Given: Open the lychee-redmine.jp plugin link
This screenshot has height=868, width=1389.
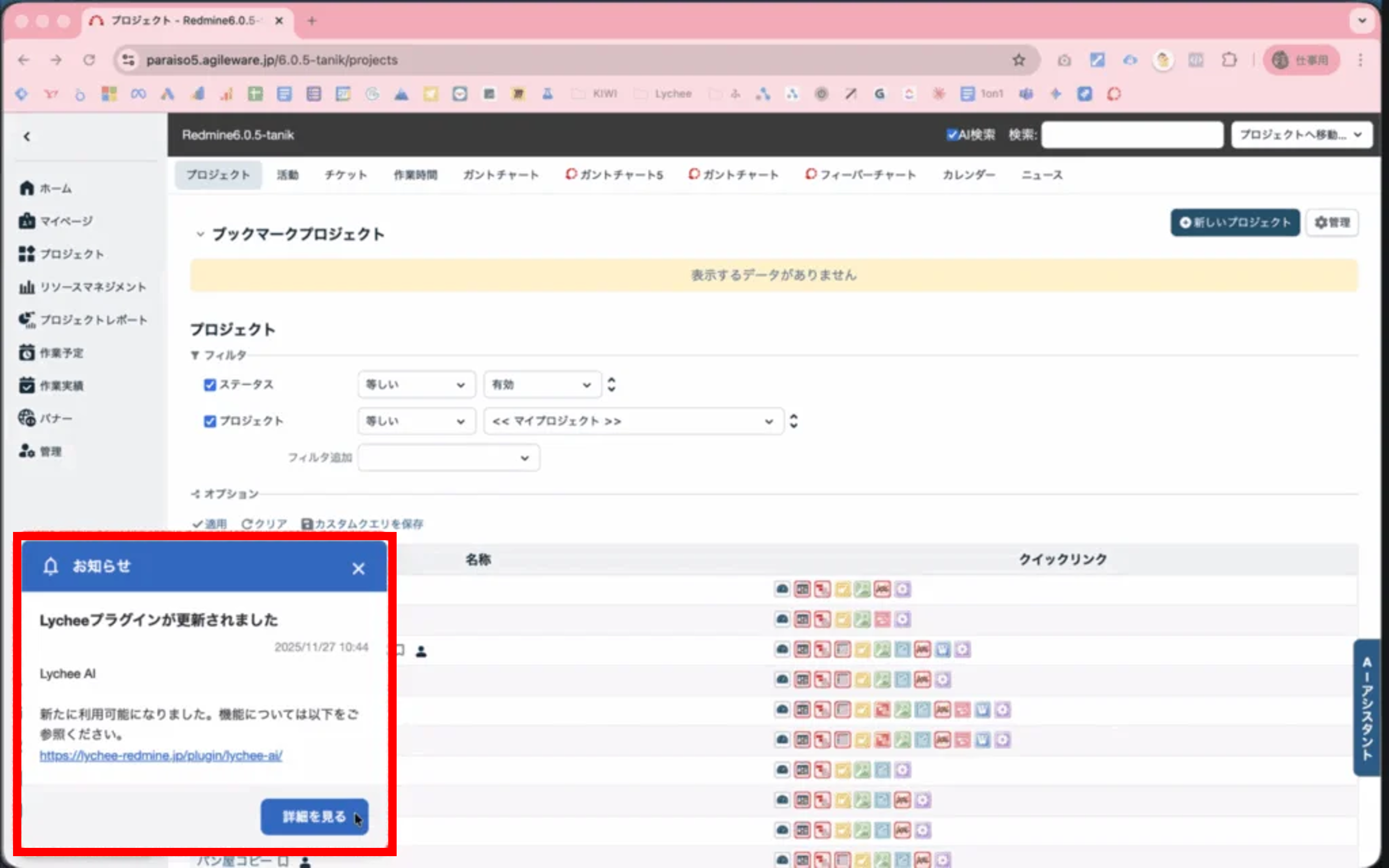Looking at the screenshot, I should [x=160, y=756].
